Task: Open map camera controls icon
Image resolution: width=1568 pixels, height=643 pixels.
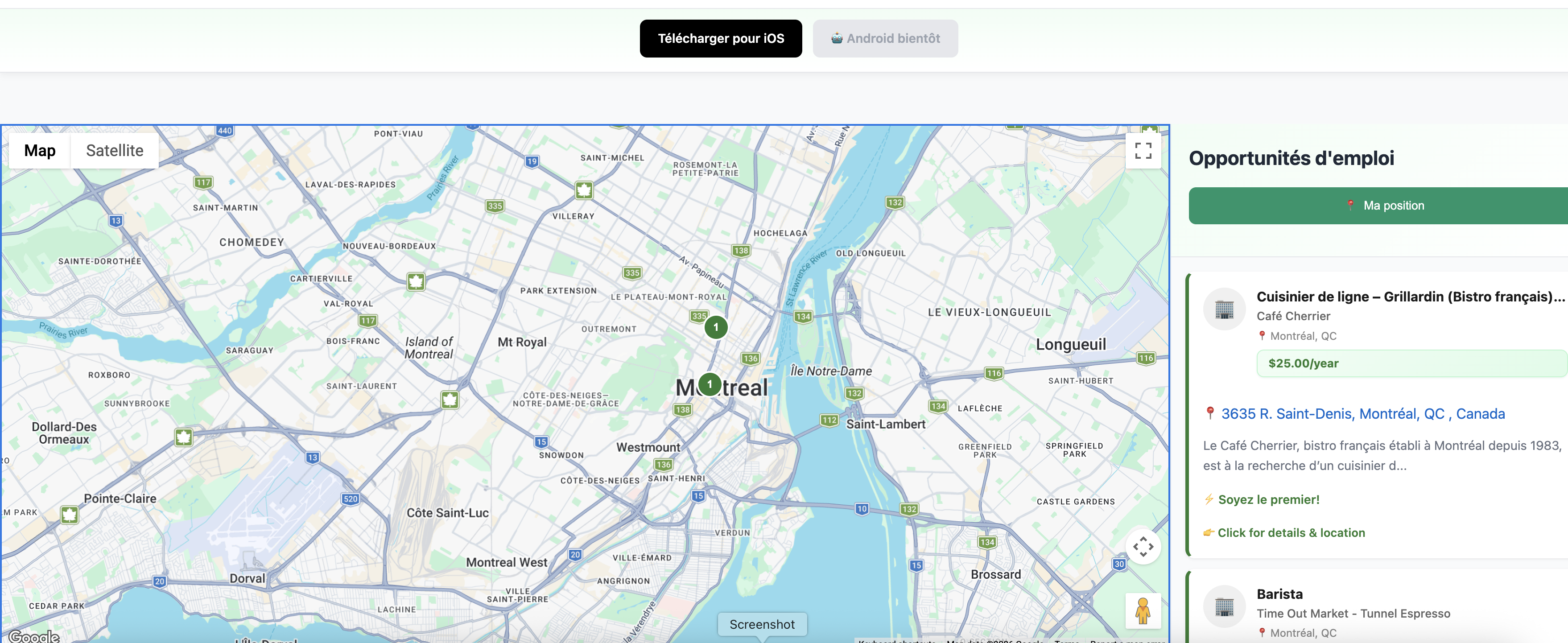Action: (1143, 546)
